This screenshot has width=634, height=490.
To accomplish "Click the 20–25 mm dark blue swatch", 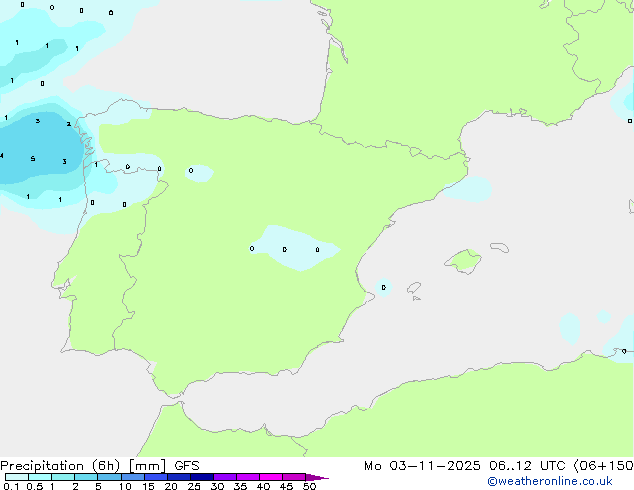I will click(x=179, y=477).
